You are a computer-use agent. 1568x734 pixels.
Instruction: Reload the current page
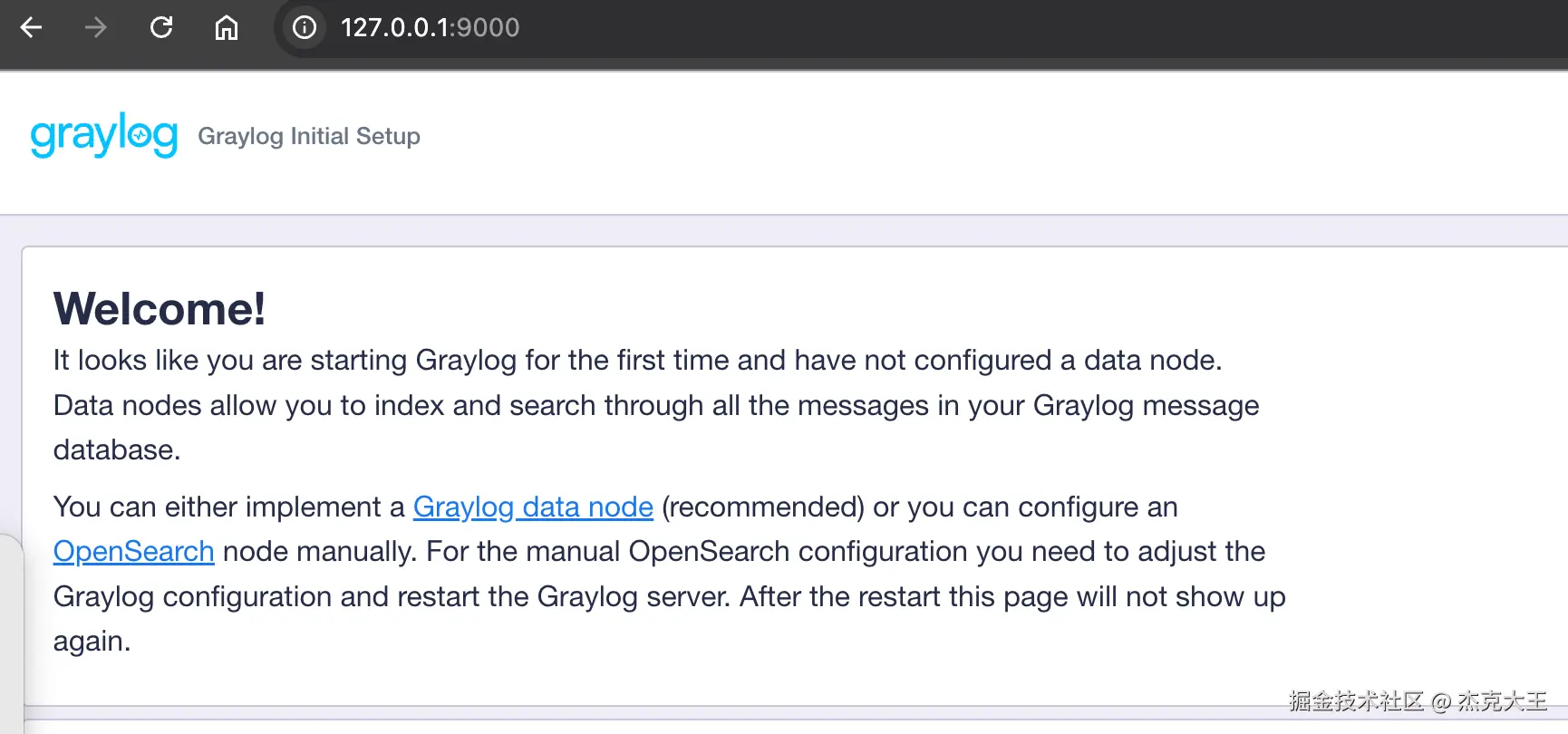pyautogui.click(x=161, y=28)
